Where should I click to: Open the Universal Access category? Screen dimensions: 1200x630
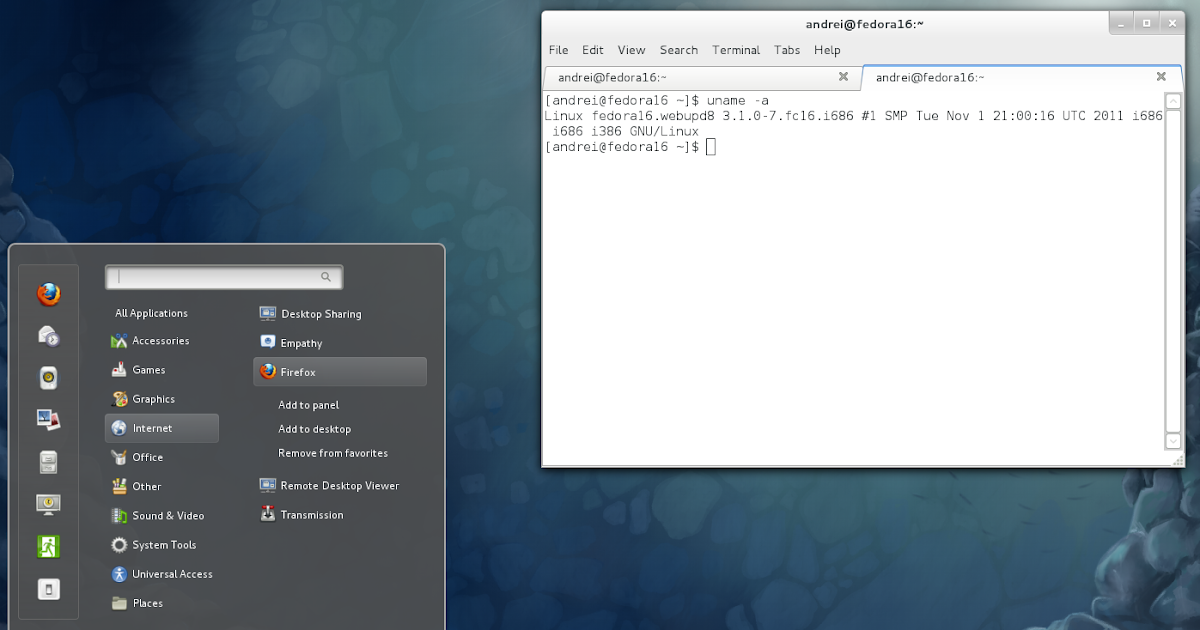(x=162, y=574)
